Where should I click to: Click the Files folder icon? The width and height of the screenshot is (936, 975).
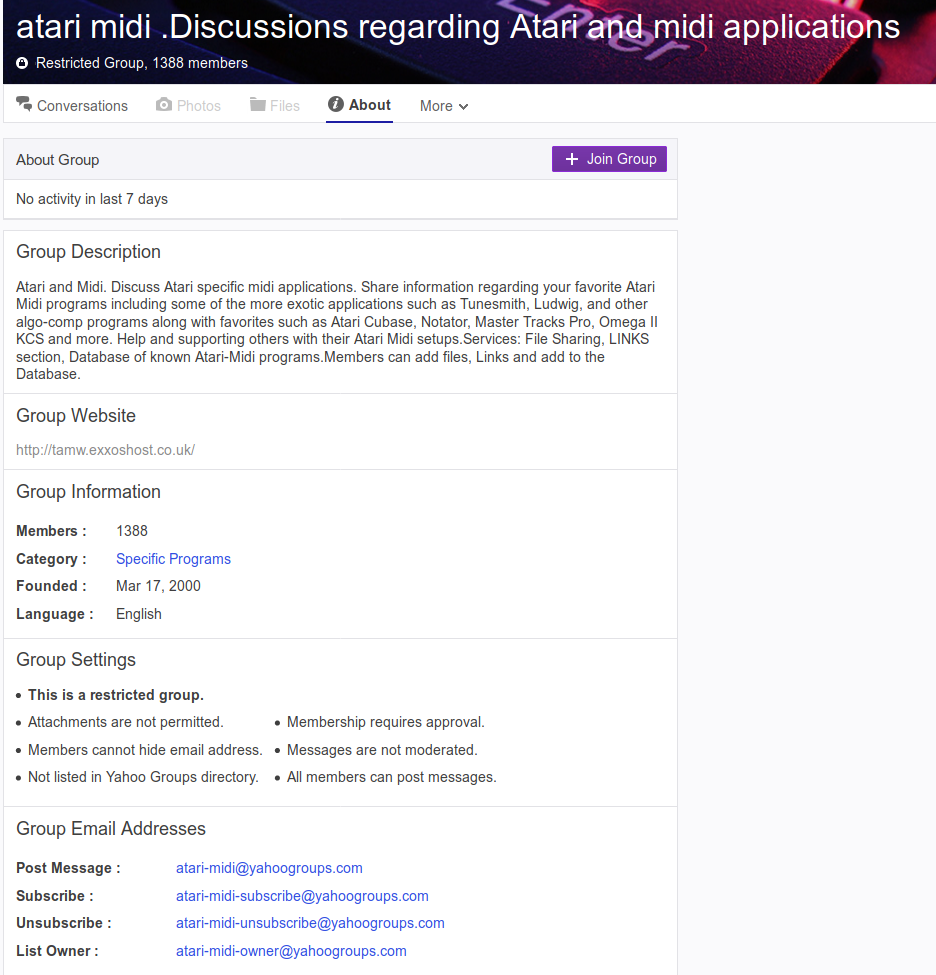(x=257, y=104)
